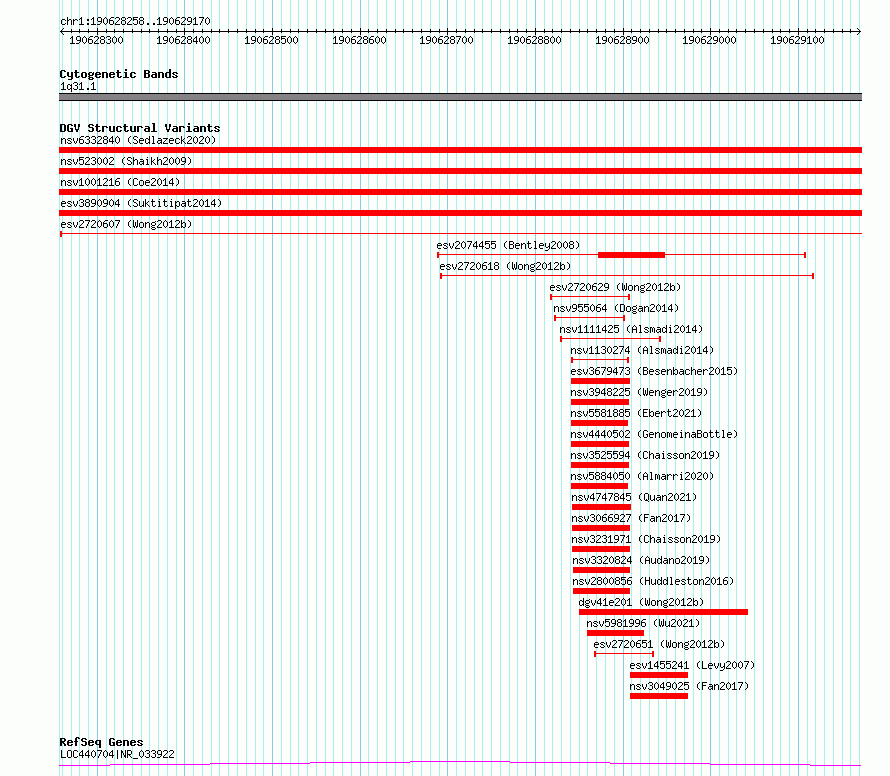Click ruler position 190628300
This screenshot has height=776, width=890.
tap(96, 40)
